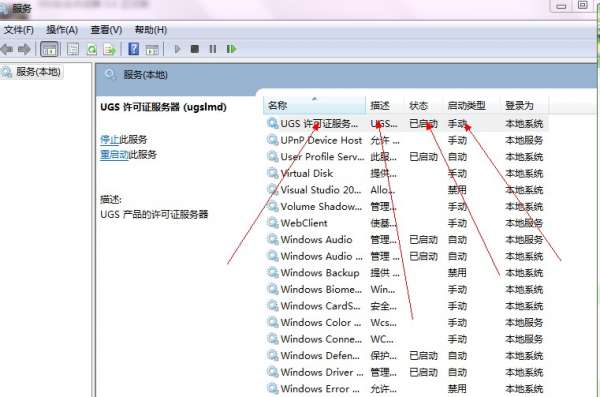Click the Windows Backup name text
The image size is (600, 397).
click(320, 273)
